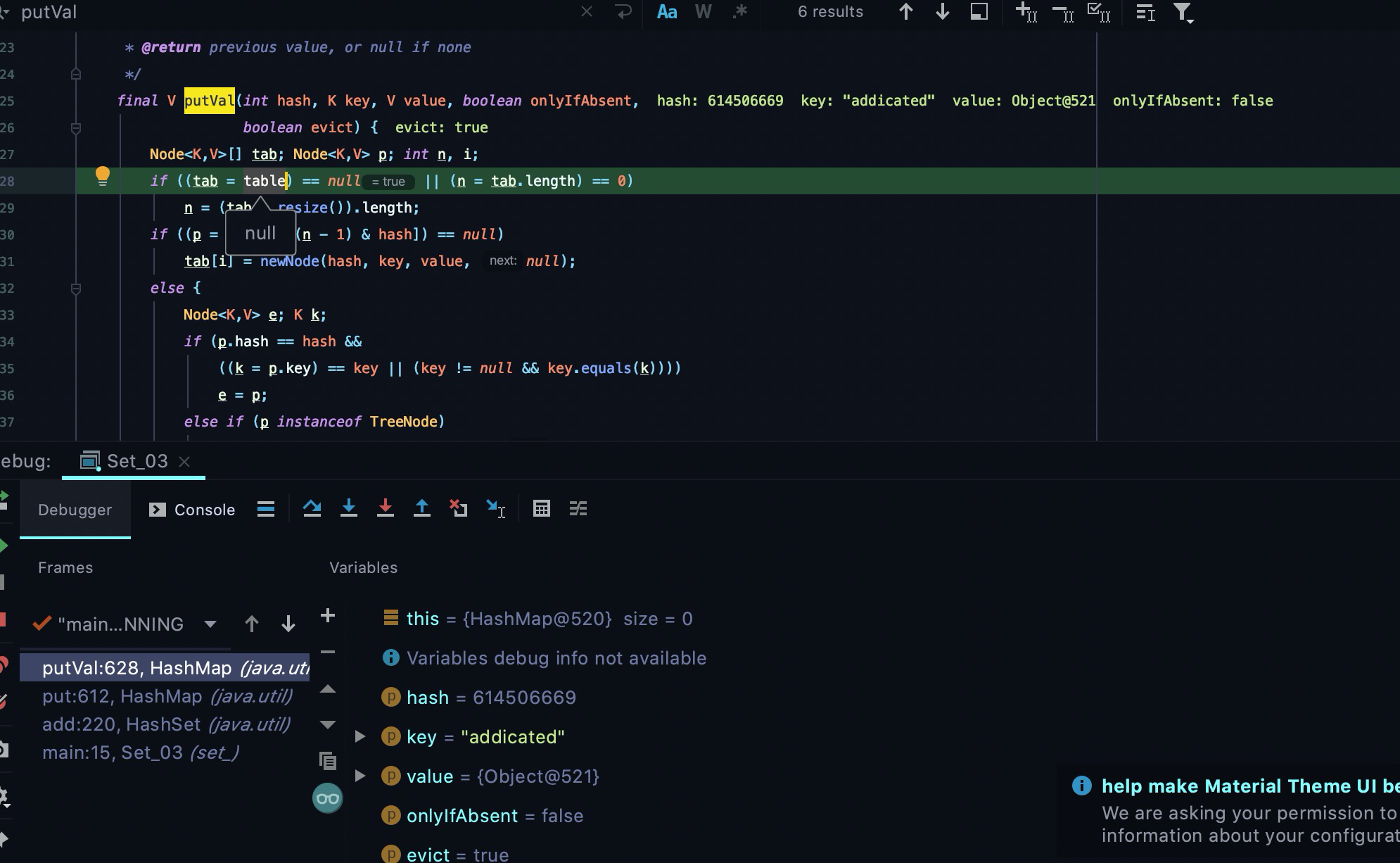Click the Run to Cursor button
This screenshot has height=863, width=1400.
(495, 508)
